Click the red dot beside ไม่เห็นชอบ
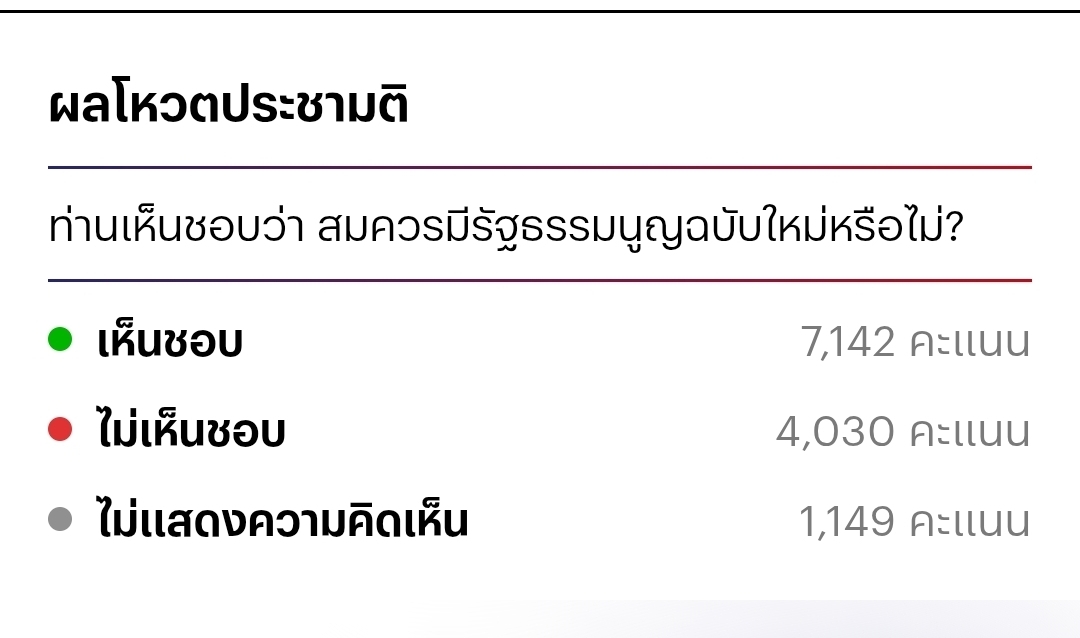1080x638 pixels. [60, 431]
